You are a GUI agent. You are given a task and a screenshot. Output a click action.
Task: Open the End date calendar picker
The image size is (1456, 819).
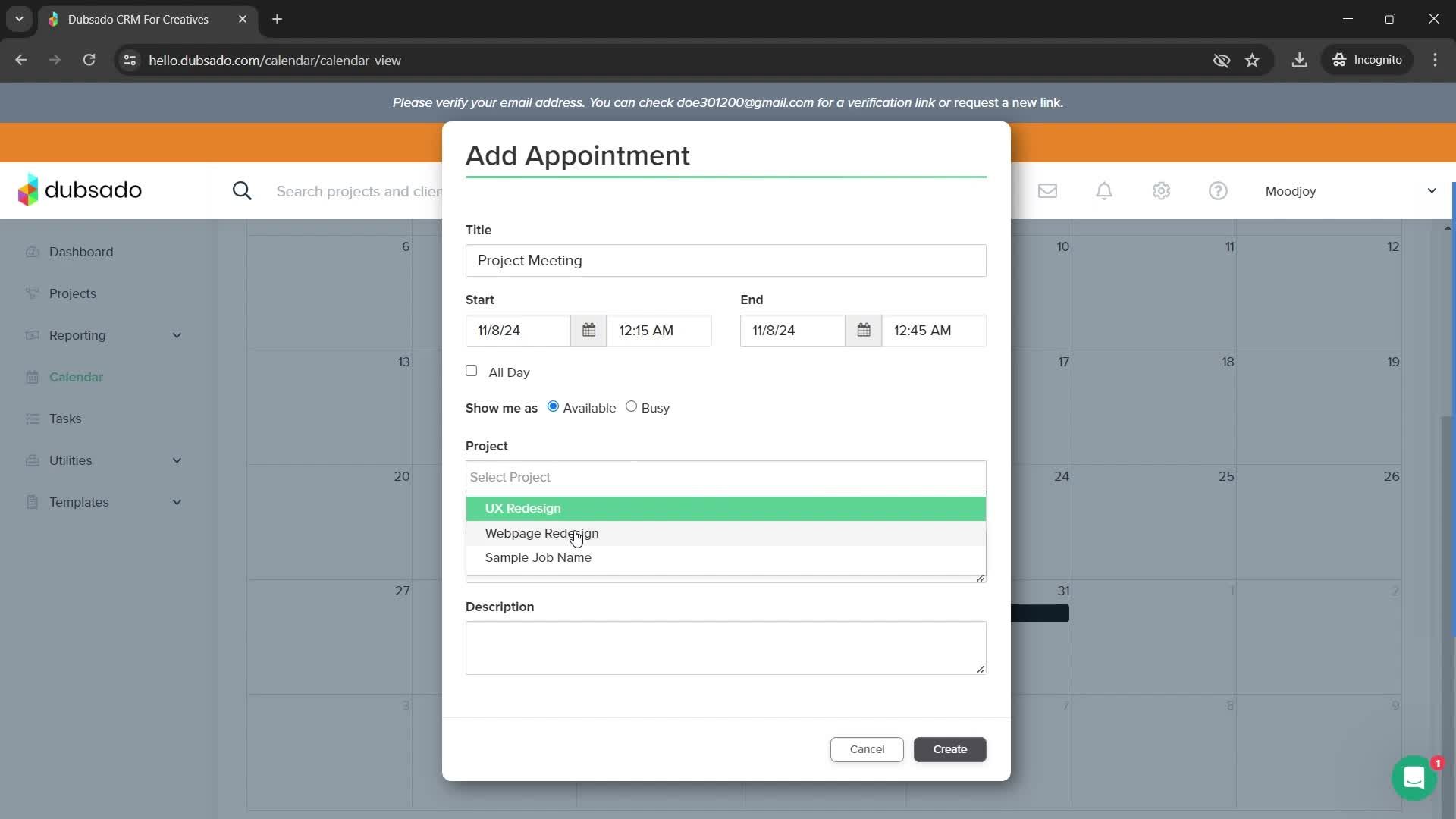tap(863, 331)
